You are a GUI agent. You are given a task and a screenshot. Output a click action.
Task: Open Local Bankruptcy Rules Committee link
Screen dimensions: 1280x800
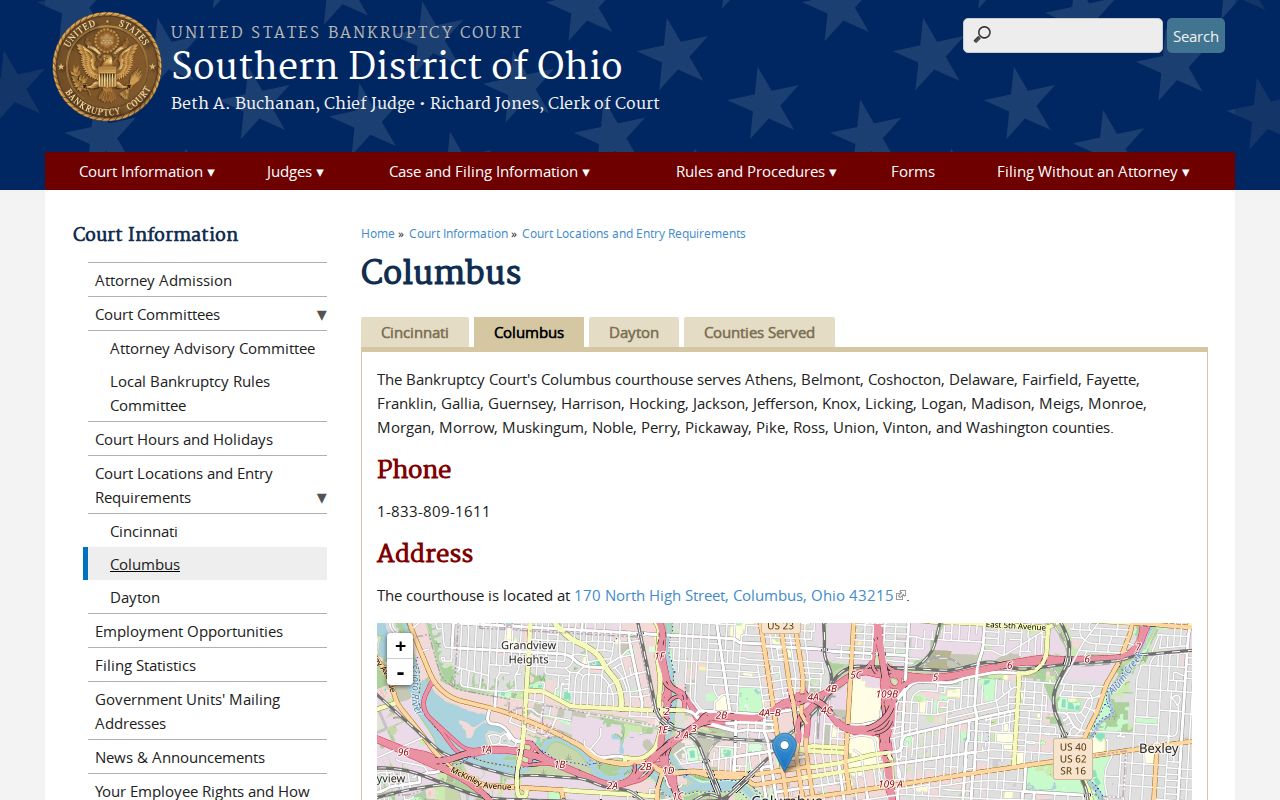click(x=190, y=394)
